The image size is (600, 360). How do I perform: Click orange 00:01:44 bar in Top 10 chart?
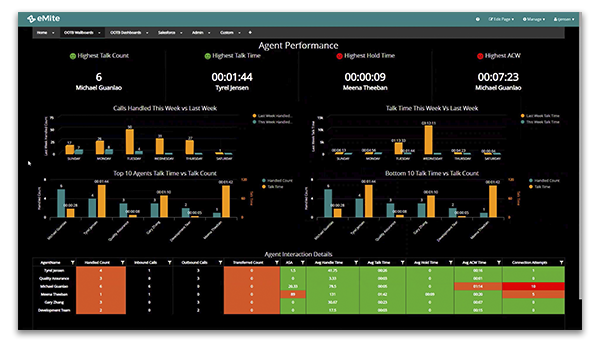[x=101, y=201]
